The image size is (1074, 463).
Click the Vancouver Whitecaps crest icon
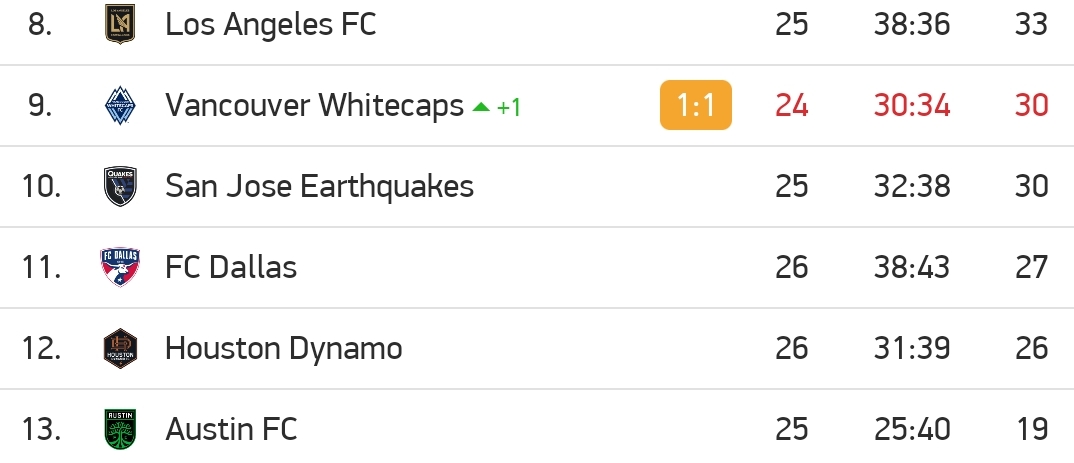click(x=120, y=105)
